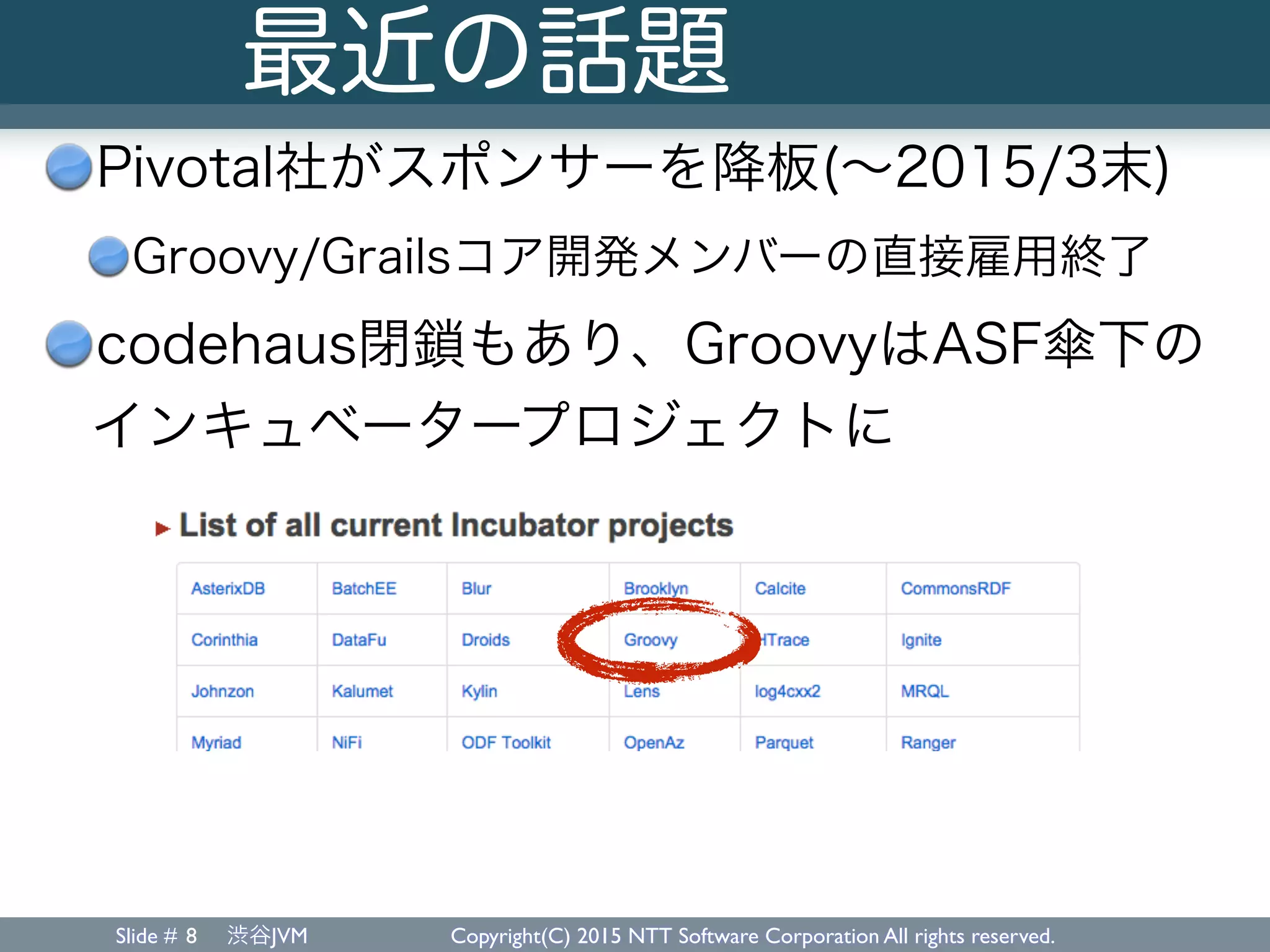This screenshot has height=952, width=1270.
Task: Click the Parquet project link
Action: point(784,743)
